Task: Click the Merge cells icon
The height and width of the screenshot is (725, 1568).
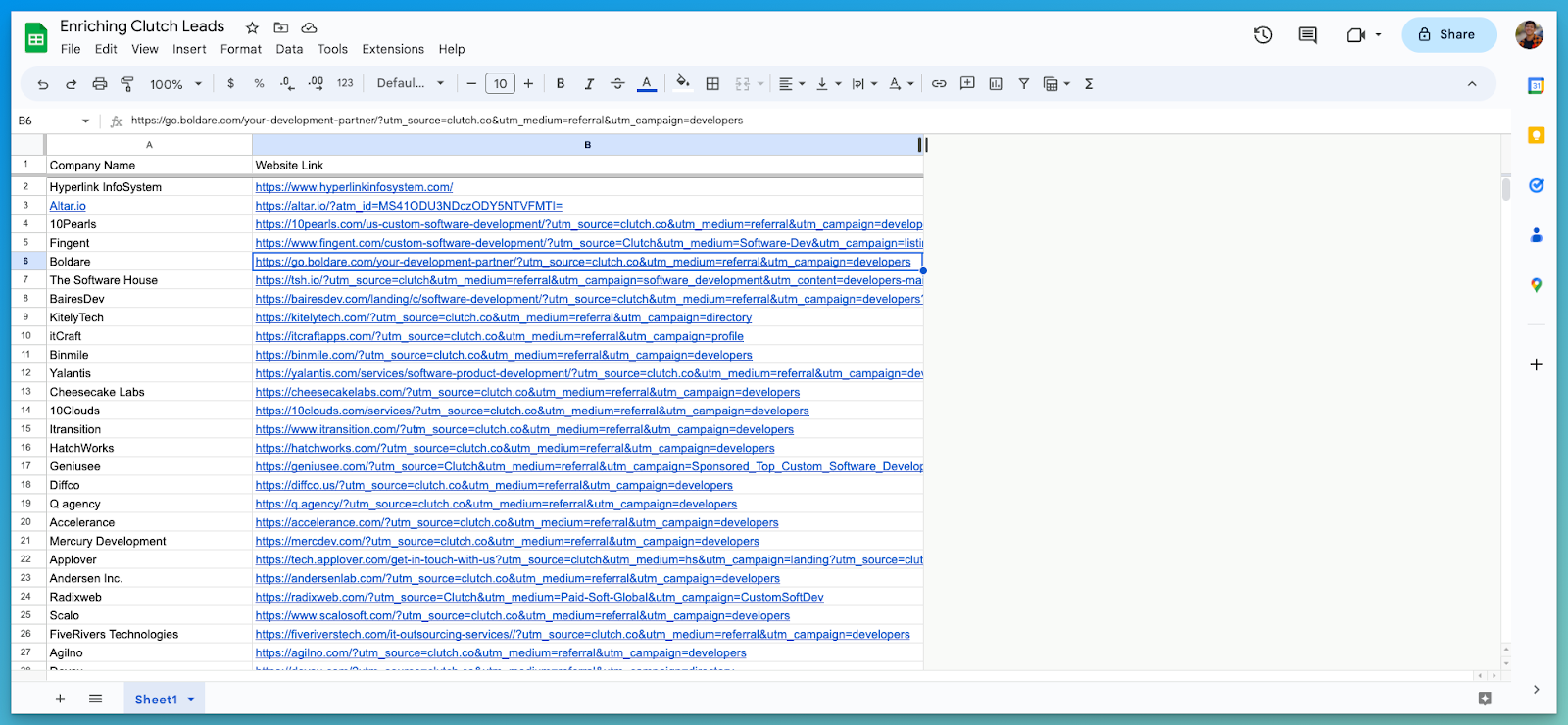Action: pos(742,84)
